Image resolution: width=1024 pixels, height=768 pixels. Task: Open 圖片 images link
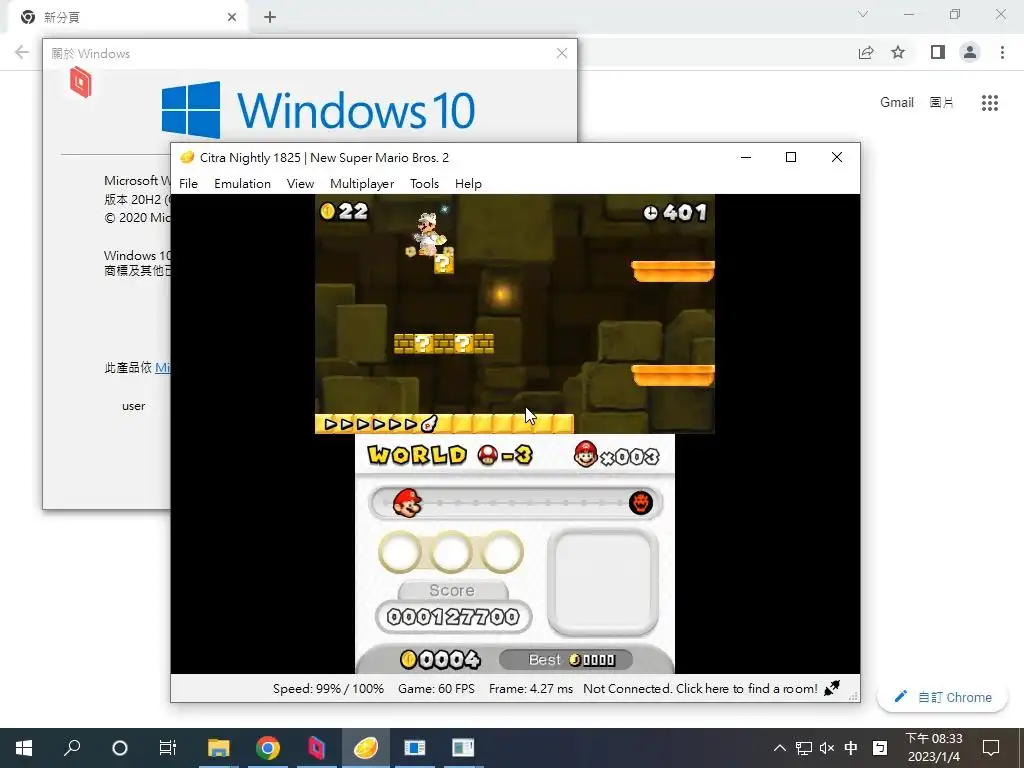[941, 103]
